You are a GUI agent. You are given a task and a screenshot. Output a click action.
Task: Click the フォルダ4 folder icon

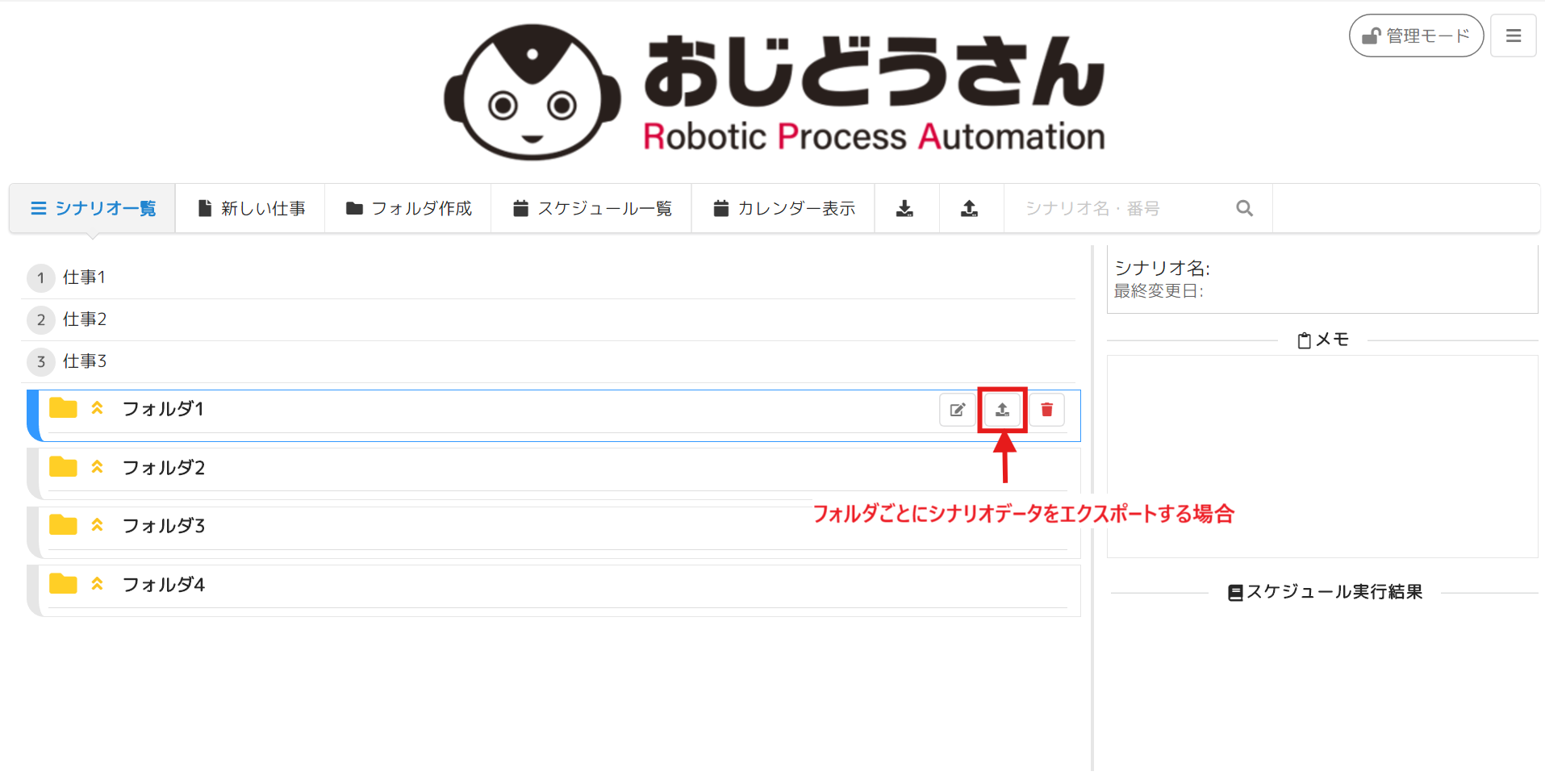[63, 584]
